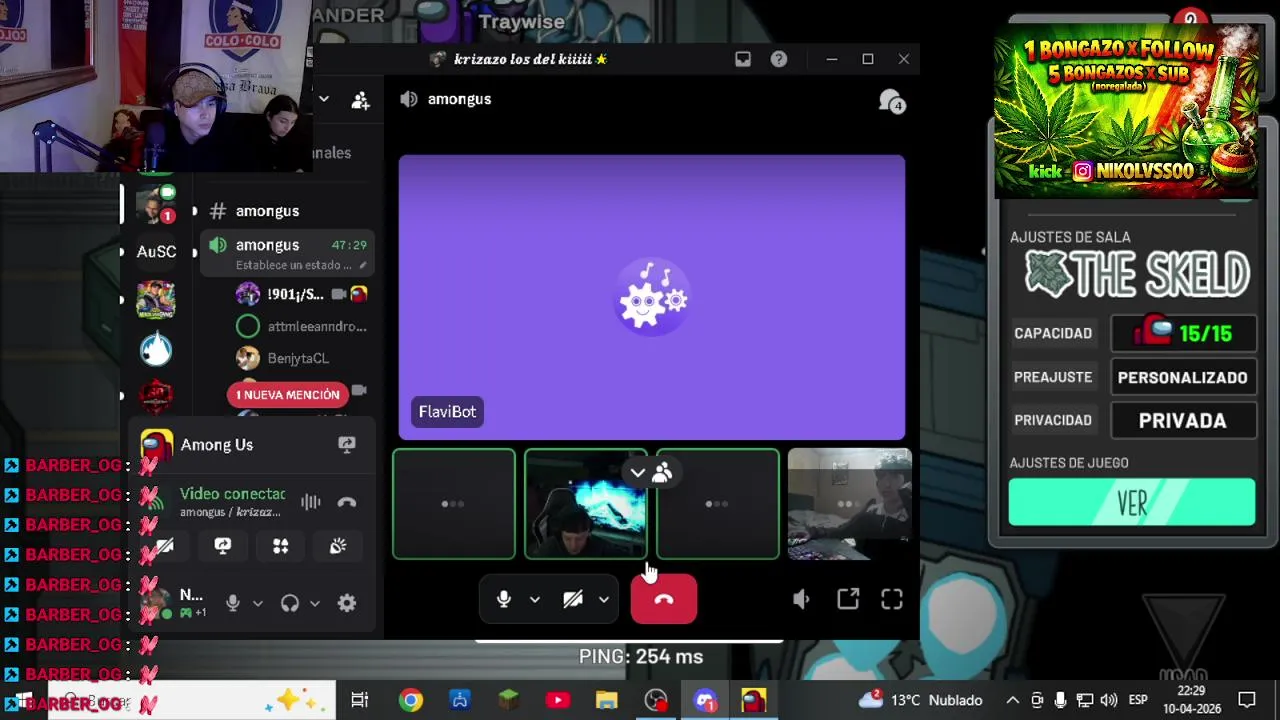Hang up the call with red button
The width and height of the screenshot is (1280, 720).
pyautogui.click(x=664, y=599)
